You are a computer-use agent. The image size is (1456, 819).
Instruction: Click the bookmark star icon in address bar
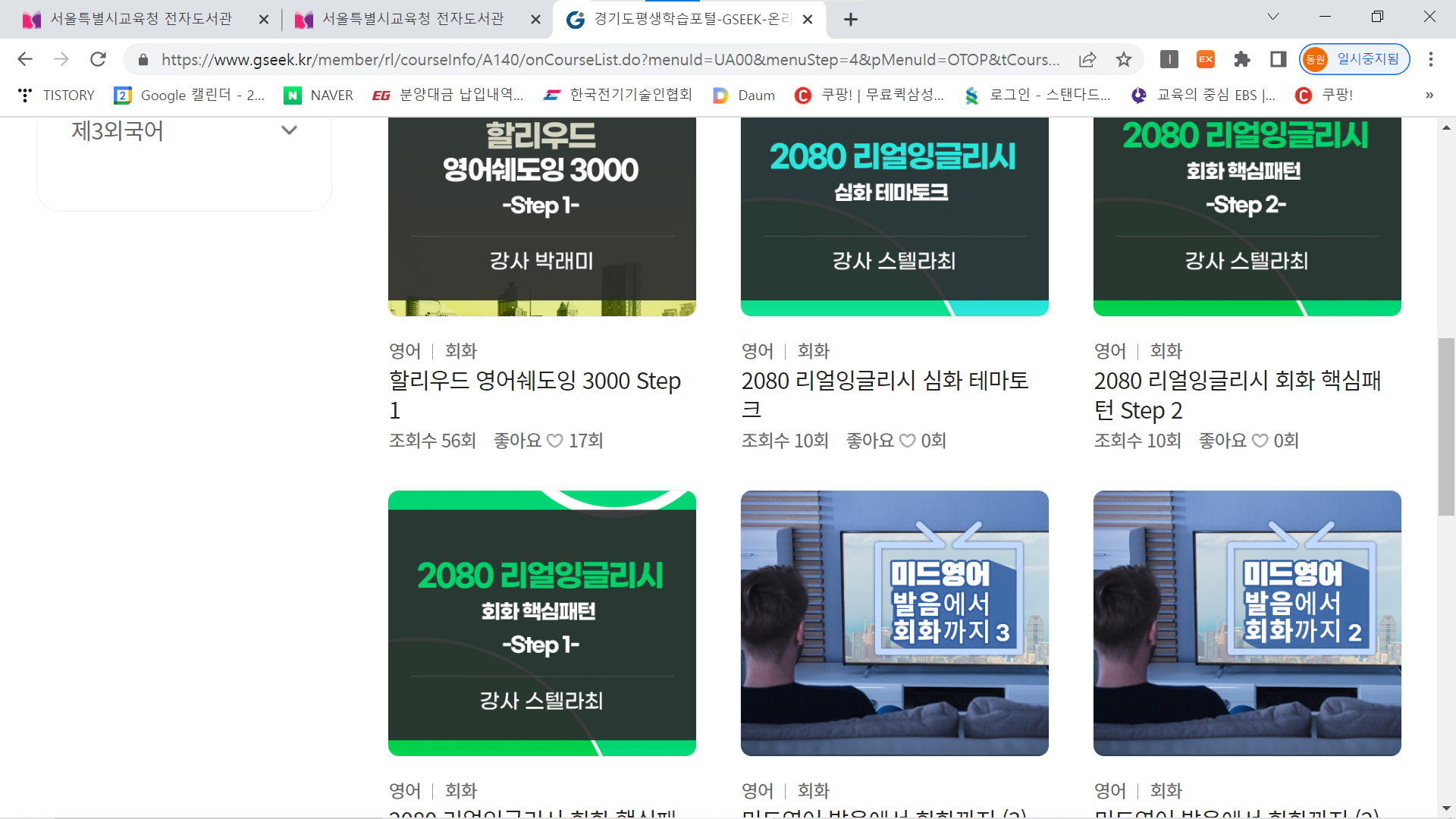click(x=1124, y=59)
